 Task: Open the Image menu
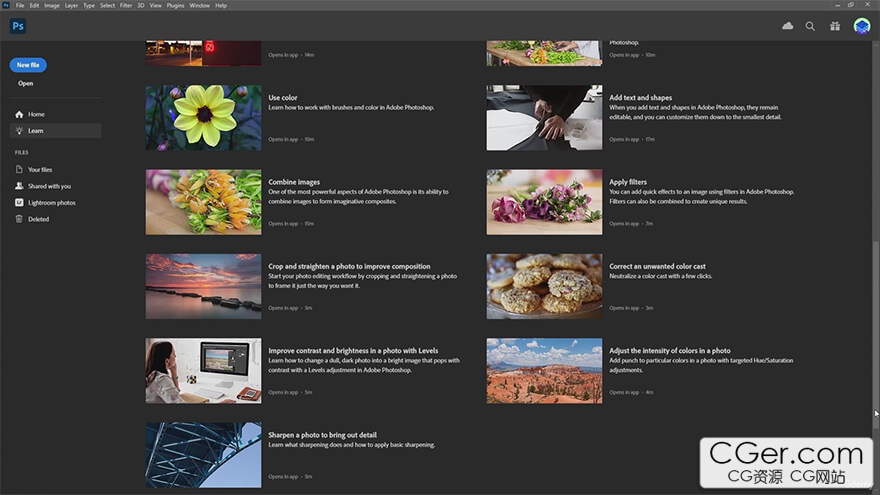[x=52, y=5]
